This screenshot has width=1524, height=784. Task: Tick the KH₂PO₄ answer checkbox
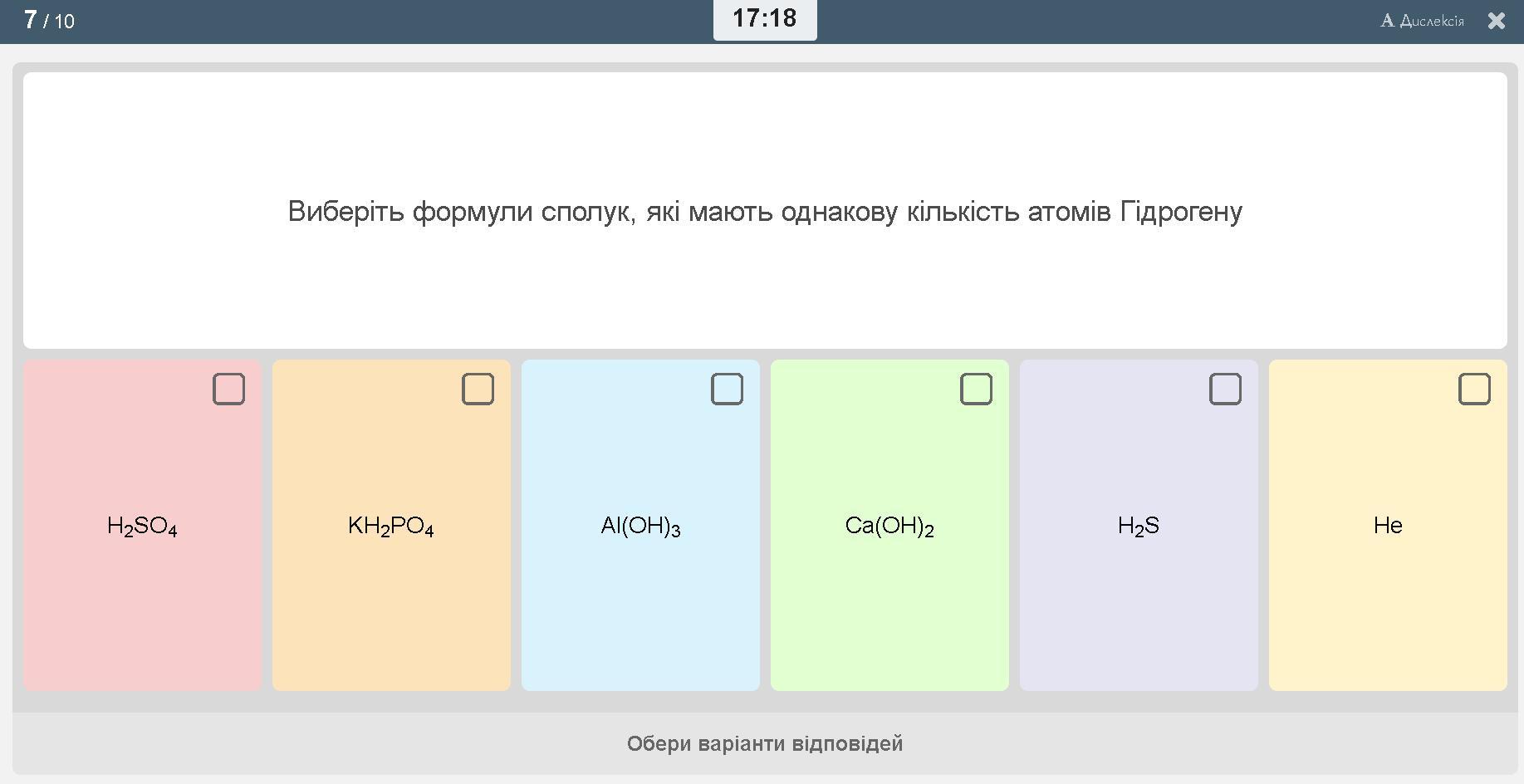(478, 389)
